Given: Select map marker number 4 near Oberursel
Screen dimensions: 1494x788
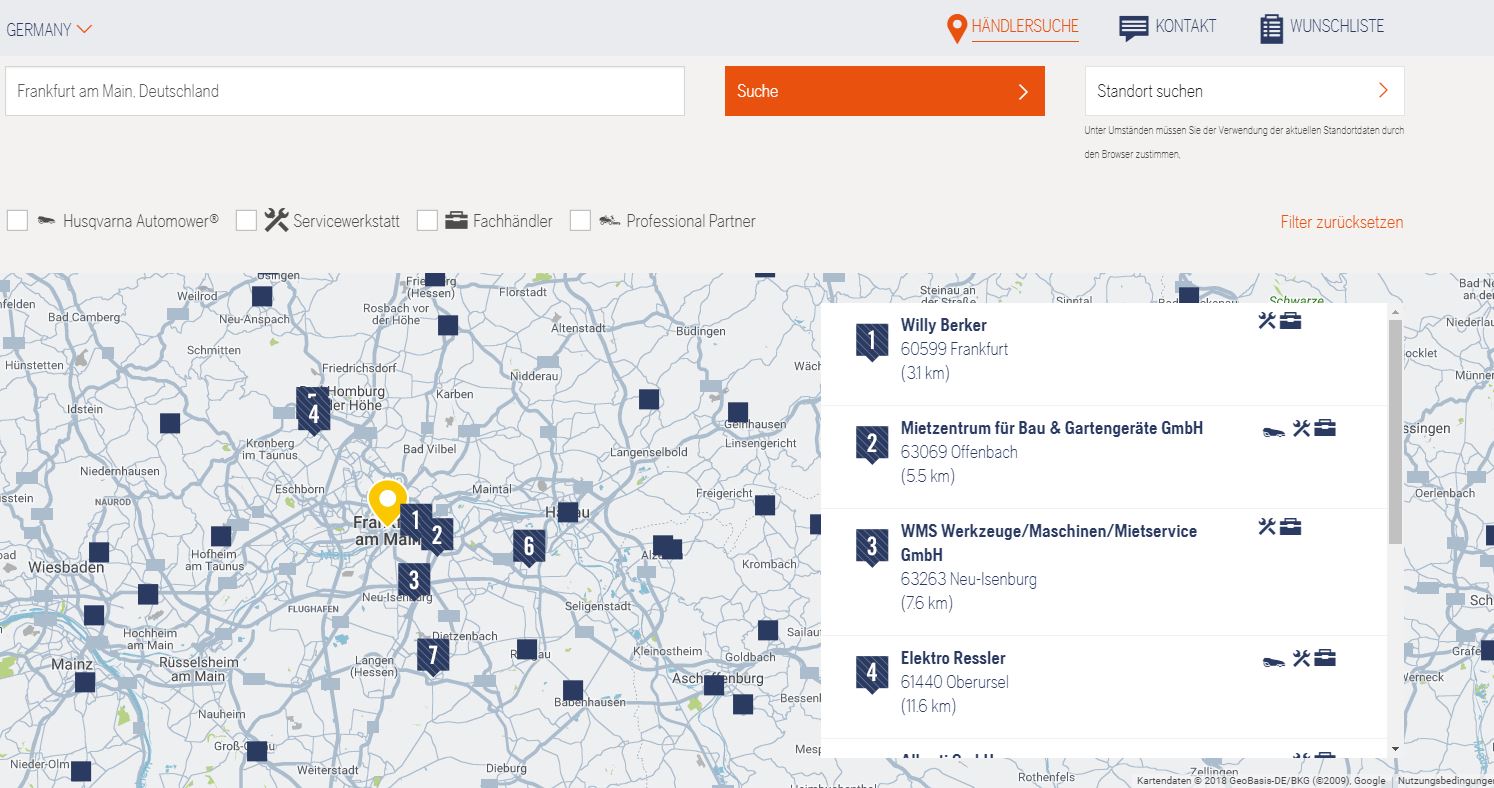Looking at the screenshot, I should pos(313,412).
